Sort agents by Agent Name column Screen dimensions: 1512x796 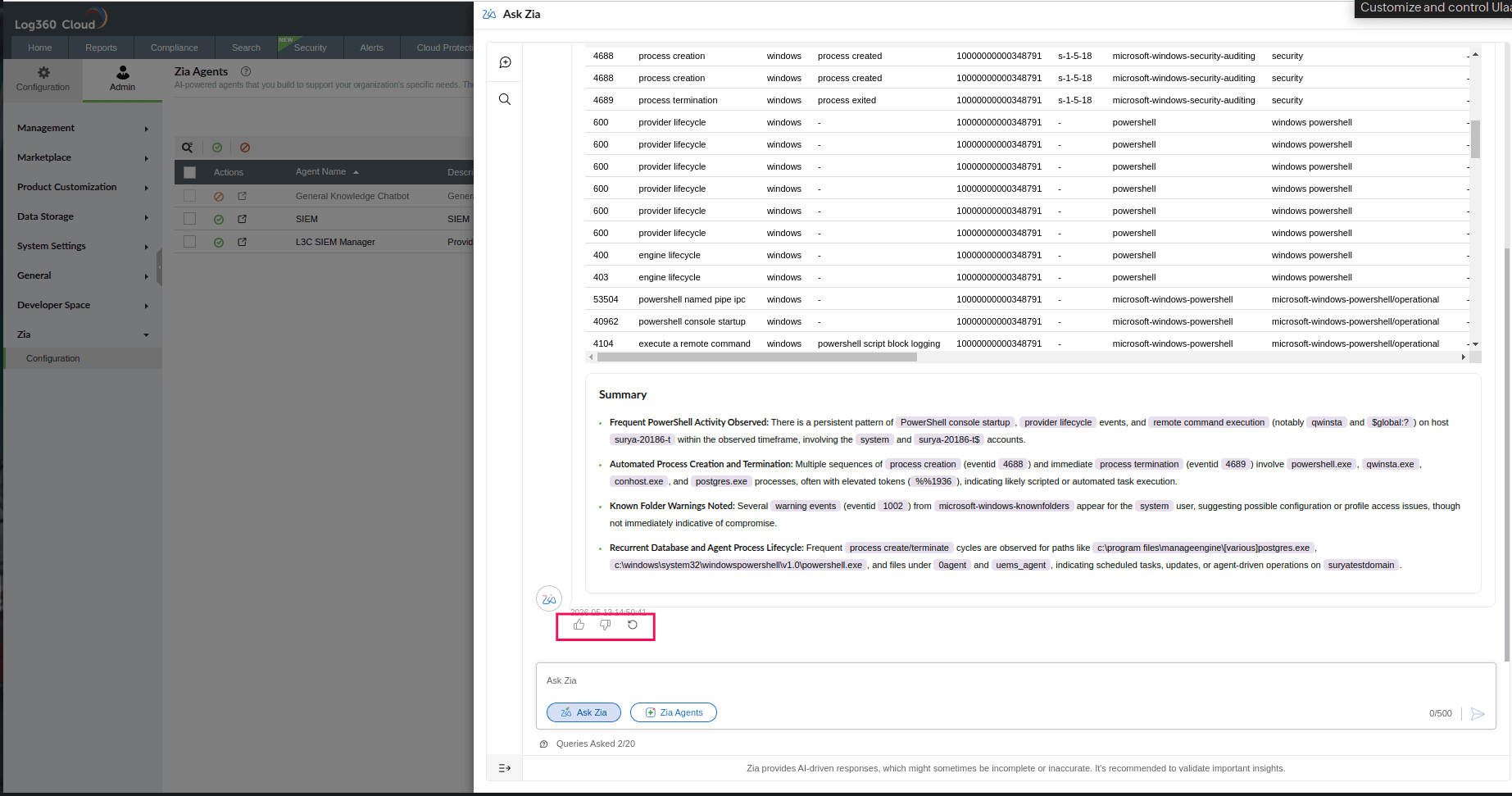(x=327, y=172)
